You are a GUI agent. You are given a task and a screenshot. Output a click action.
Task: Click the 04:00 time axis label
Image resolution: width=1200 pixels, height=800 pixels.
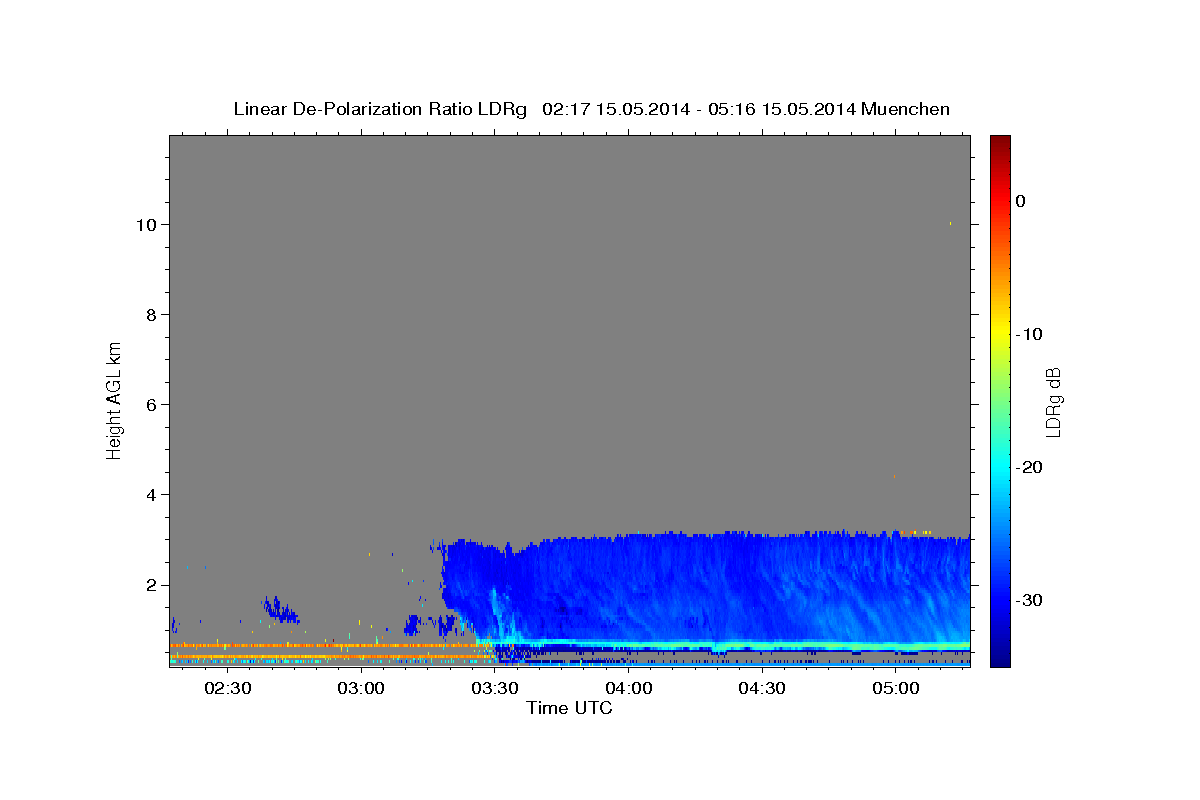tap(628, 689)
